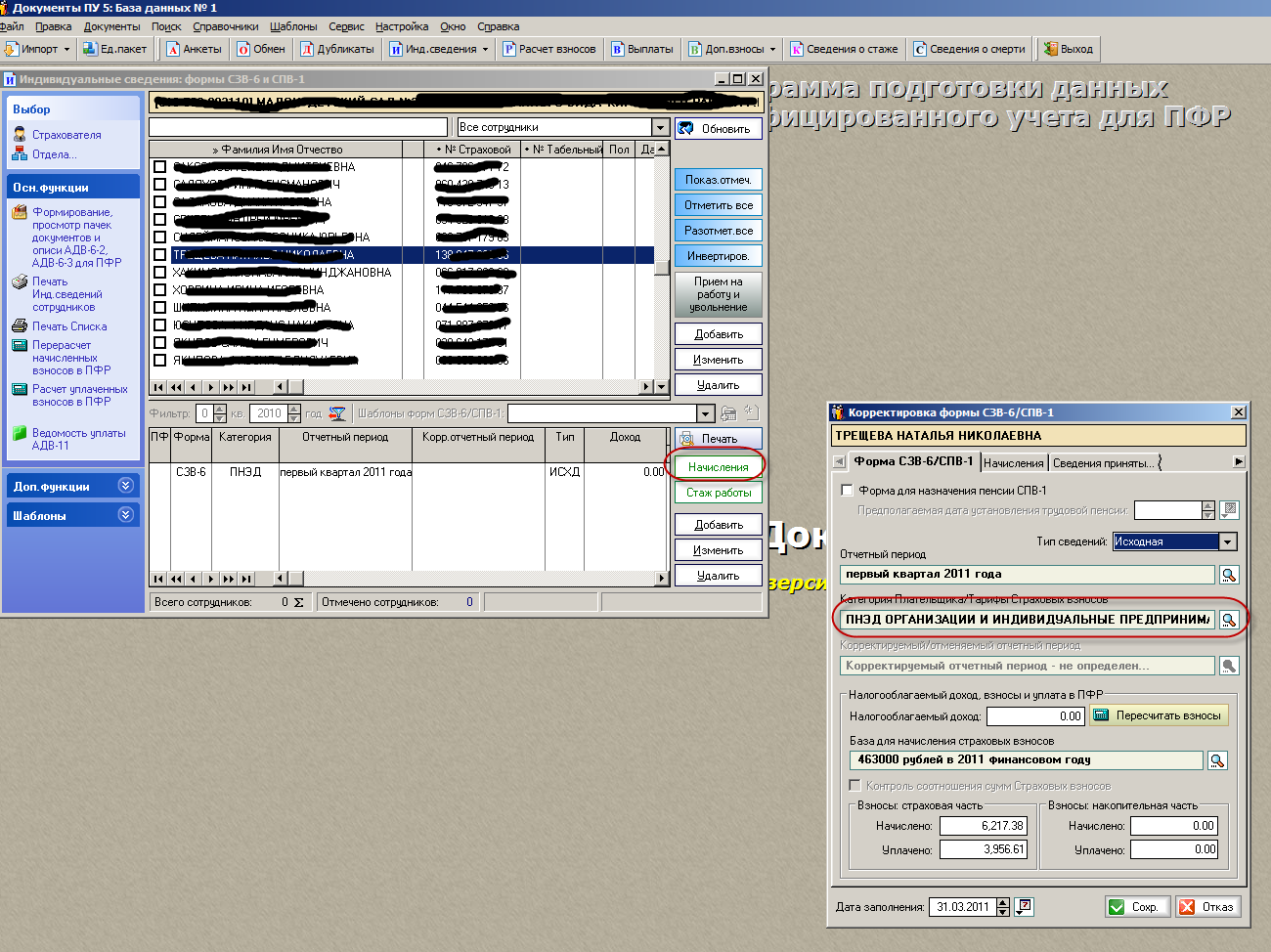Image resolution: width=1271 pixels, height=952 pixels.
Task: Open the Тип сведений Исходная dropdown
Action: [1228, 541]
